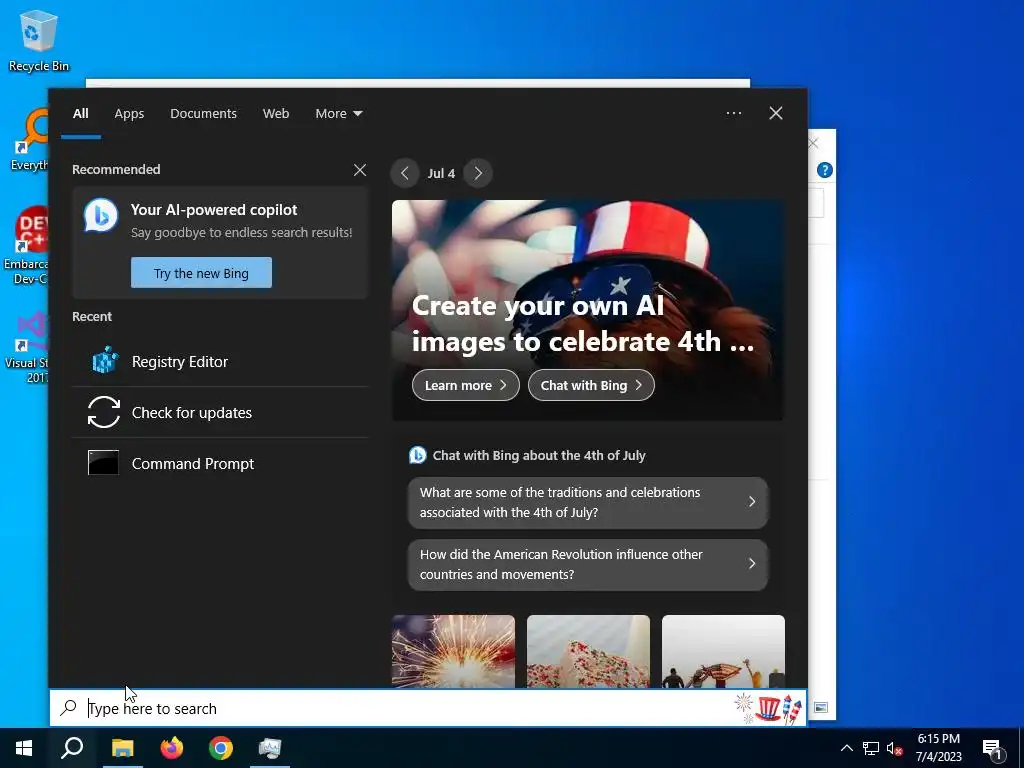Open the network tray icon
The width and height of the screenshot is (1024, 768).
(871, 748)
